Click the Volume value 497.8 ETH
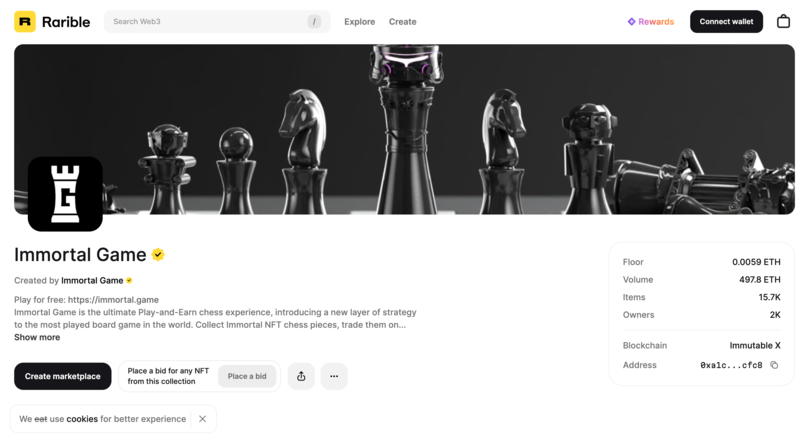The width and height of the screenshot is (800, 437). click(760, 279)
